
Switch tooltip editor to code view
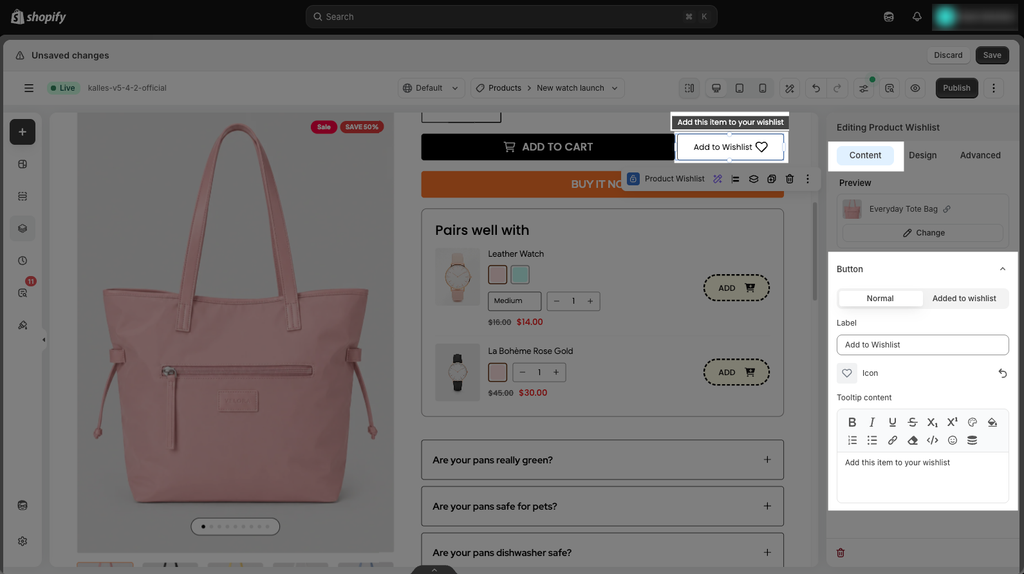click(x=932, y=440)
